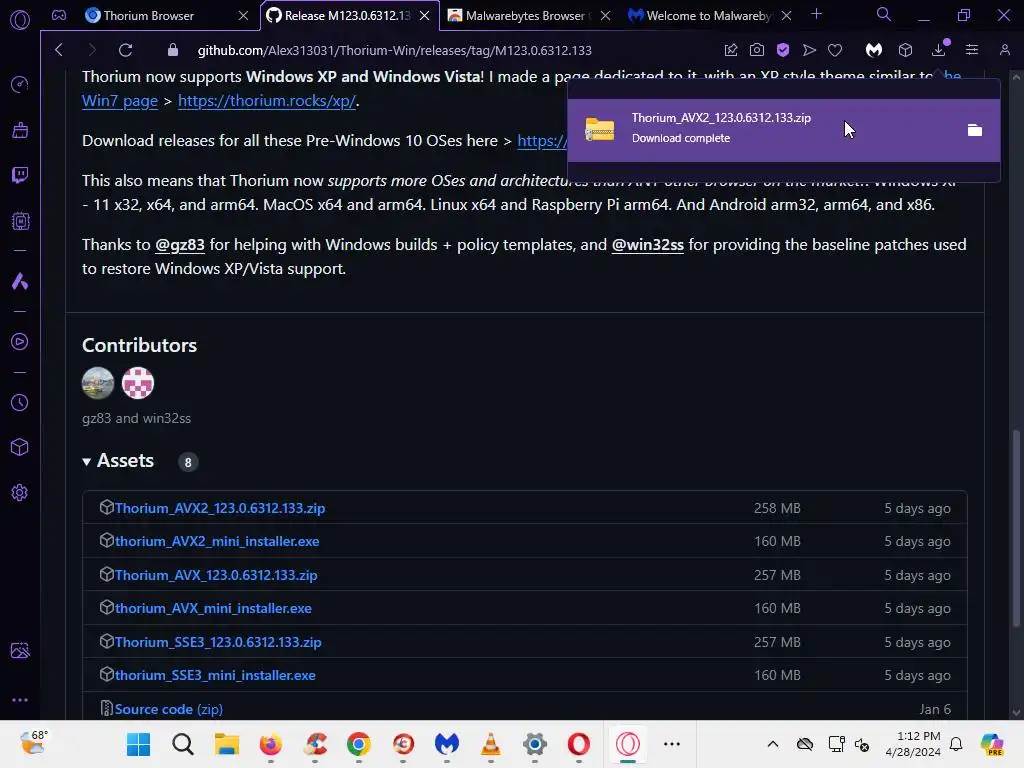Take a snapshot with camera icon
This screenshot has height=768, width=1024.
coord(757,50)
